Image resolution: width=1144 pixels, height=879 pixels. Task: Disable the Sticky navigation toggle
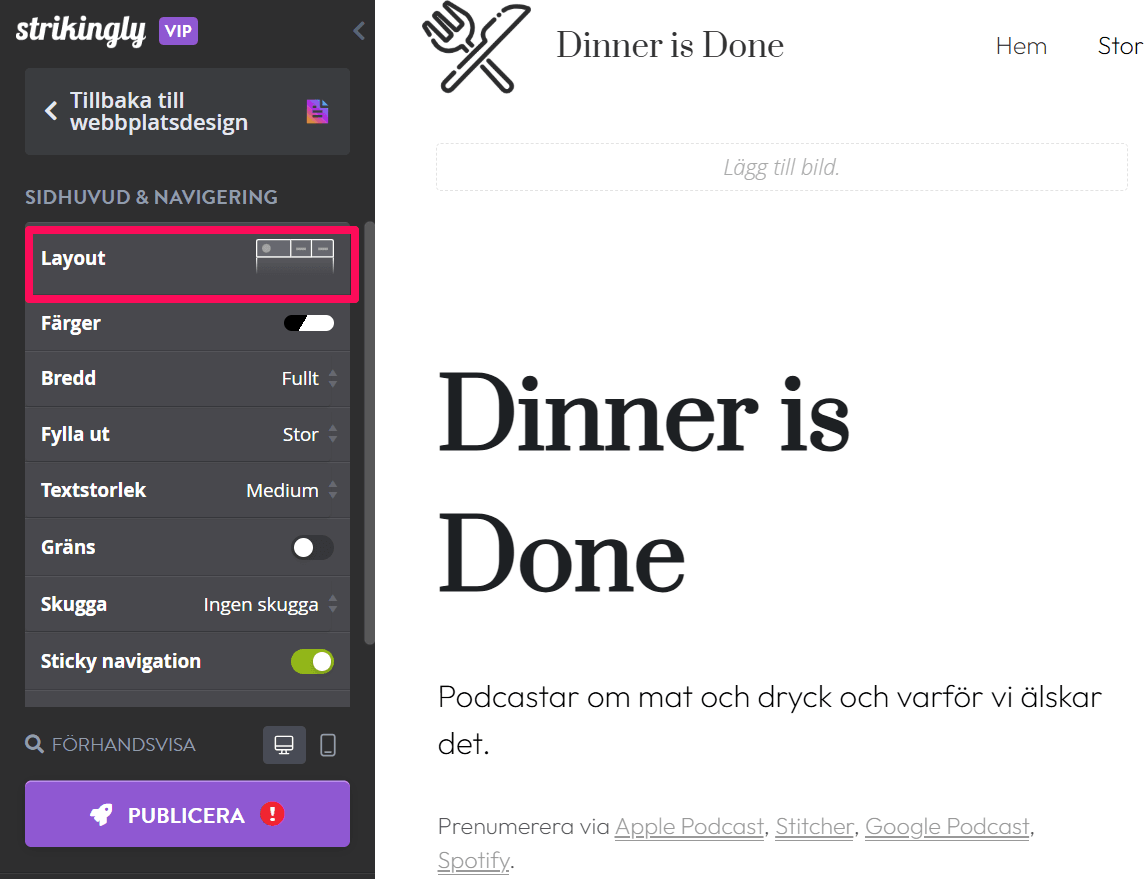point(313,661)
